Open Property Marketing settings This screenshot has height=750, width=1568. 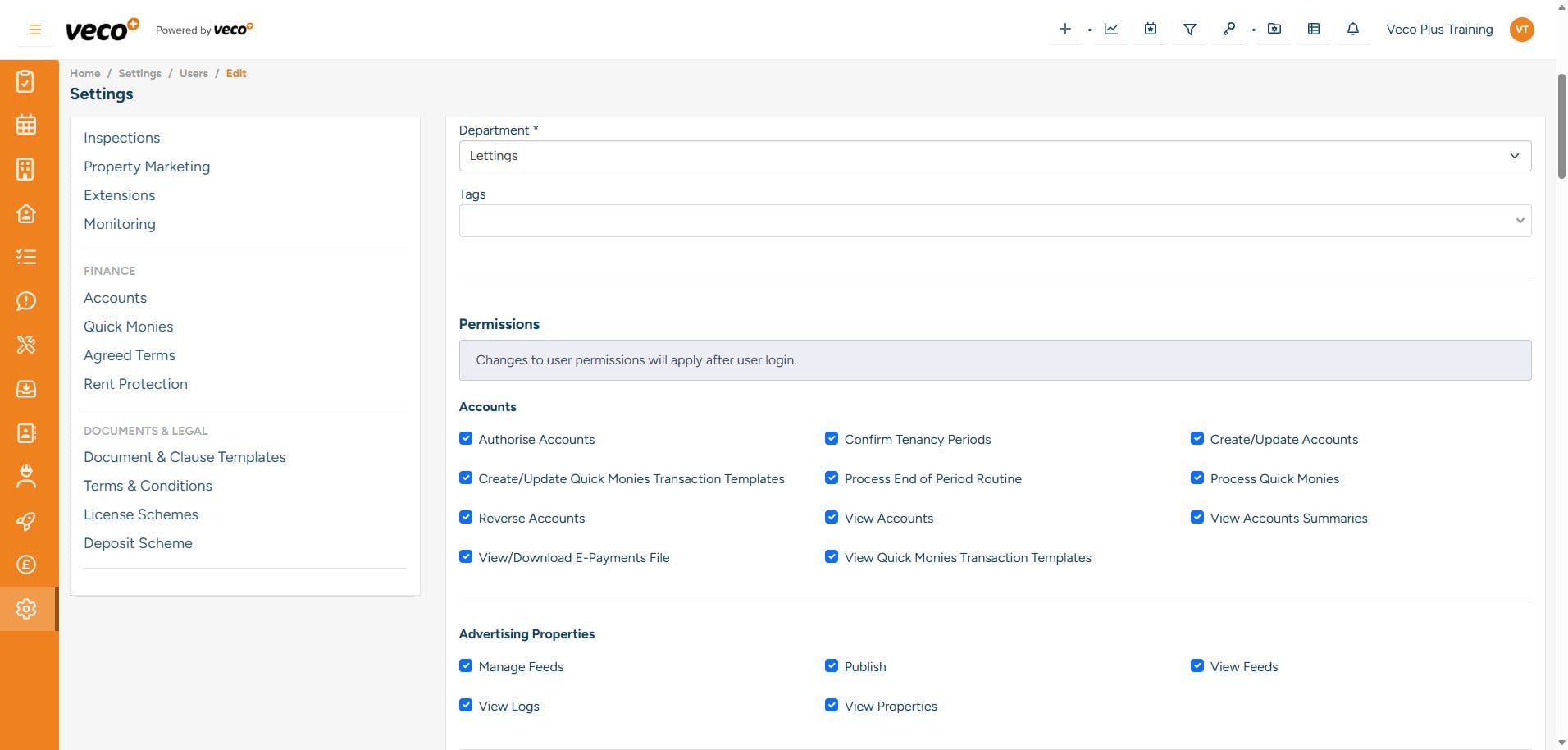[147, 167]
